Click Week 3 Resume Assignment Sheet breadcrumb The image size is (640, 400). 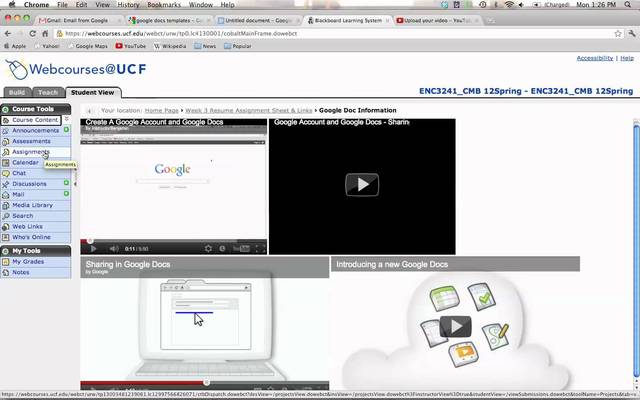[x=249, y=111]
